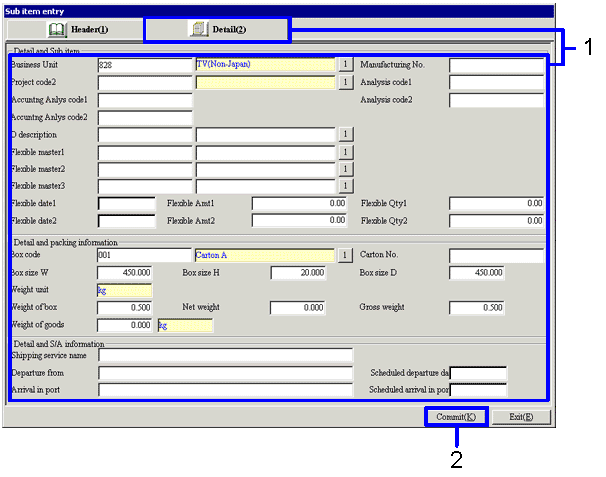Open the lookup for Flexible master1
The width and height of the screenshot is (606, 477).
point(345,152)
